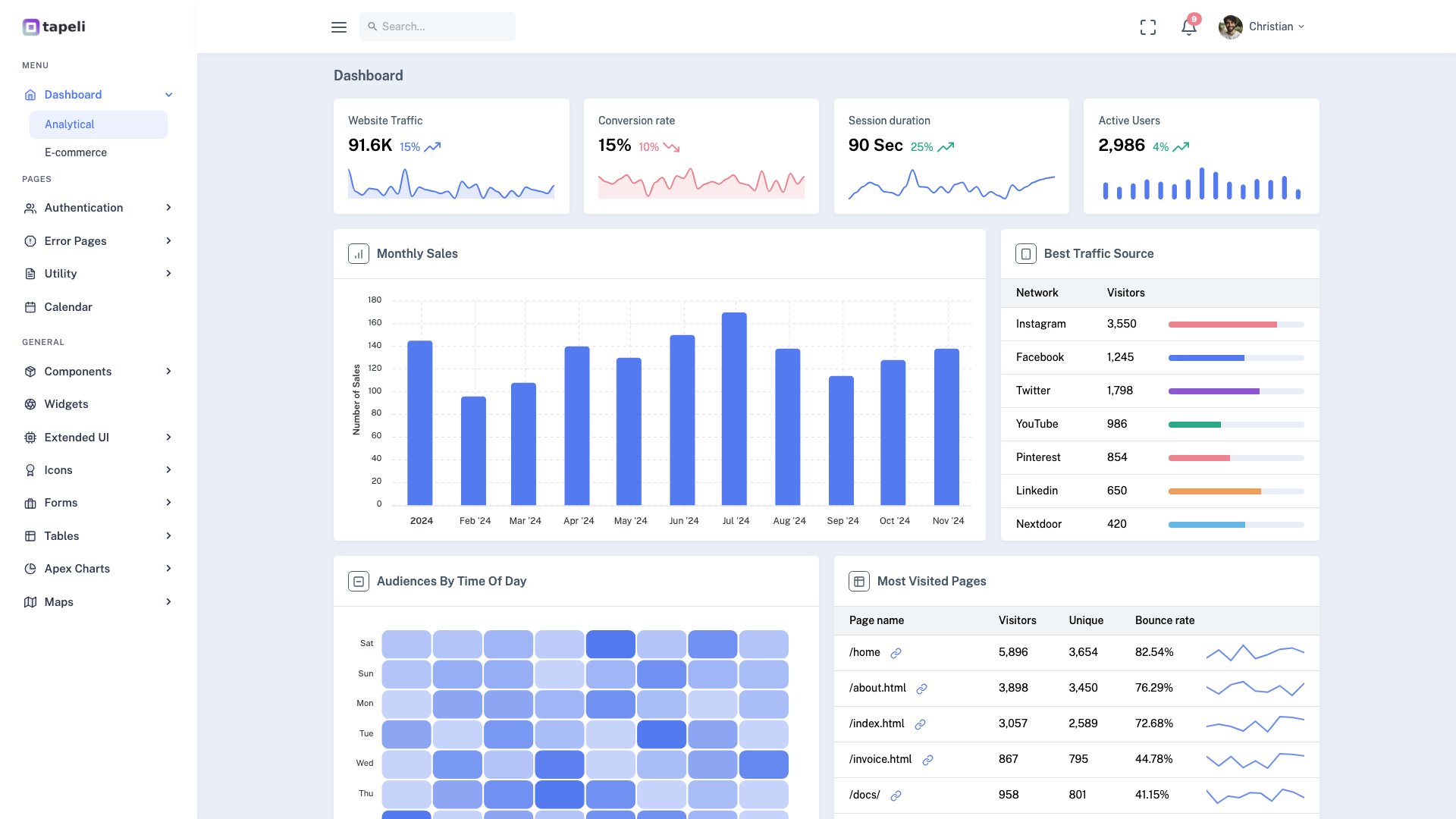The height and width of the screenshot is (819, 1456).
Task: Click the Monthly Sales chart icon
Action: coord(358,253)
